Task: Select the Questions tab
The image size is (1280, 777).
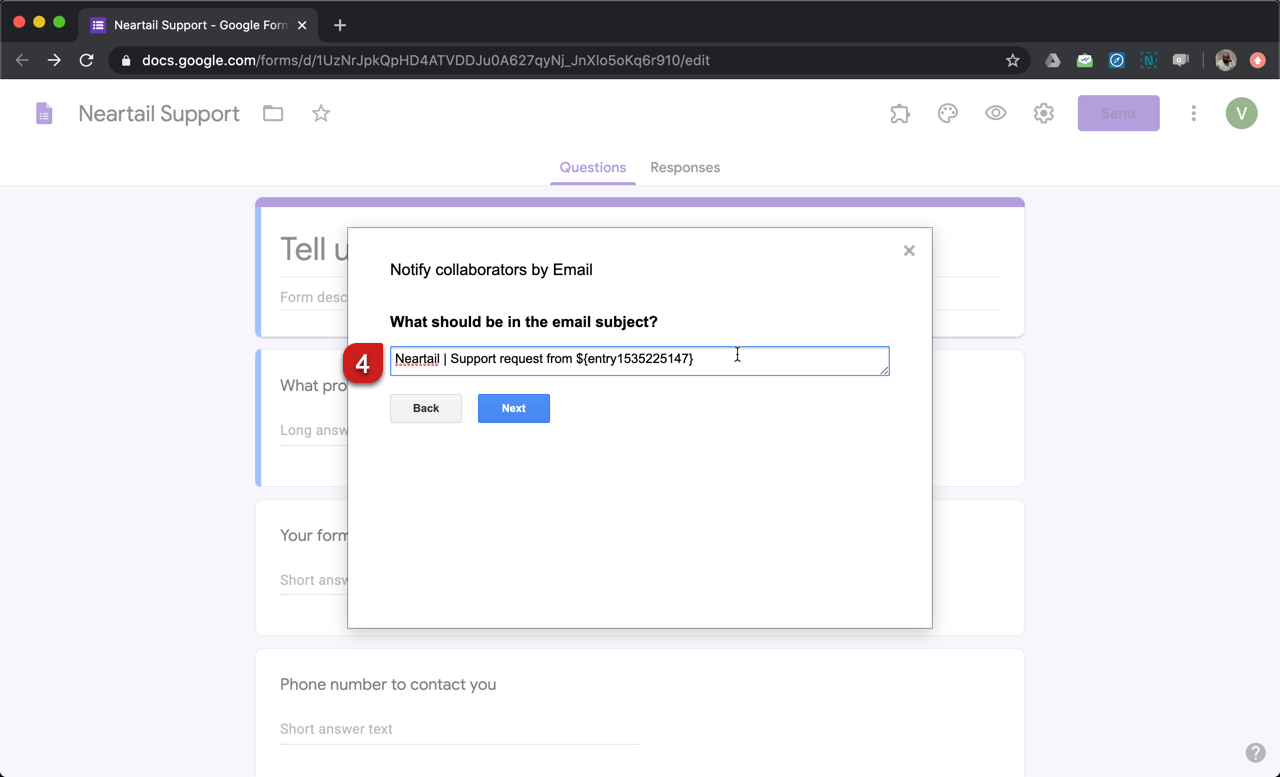Action: (x=592, y=167)
